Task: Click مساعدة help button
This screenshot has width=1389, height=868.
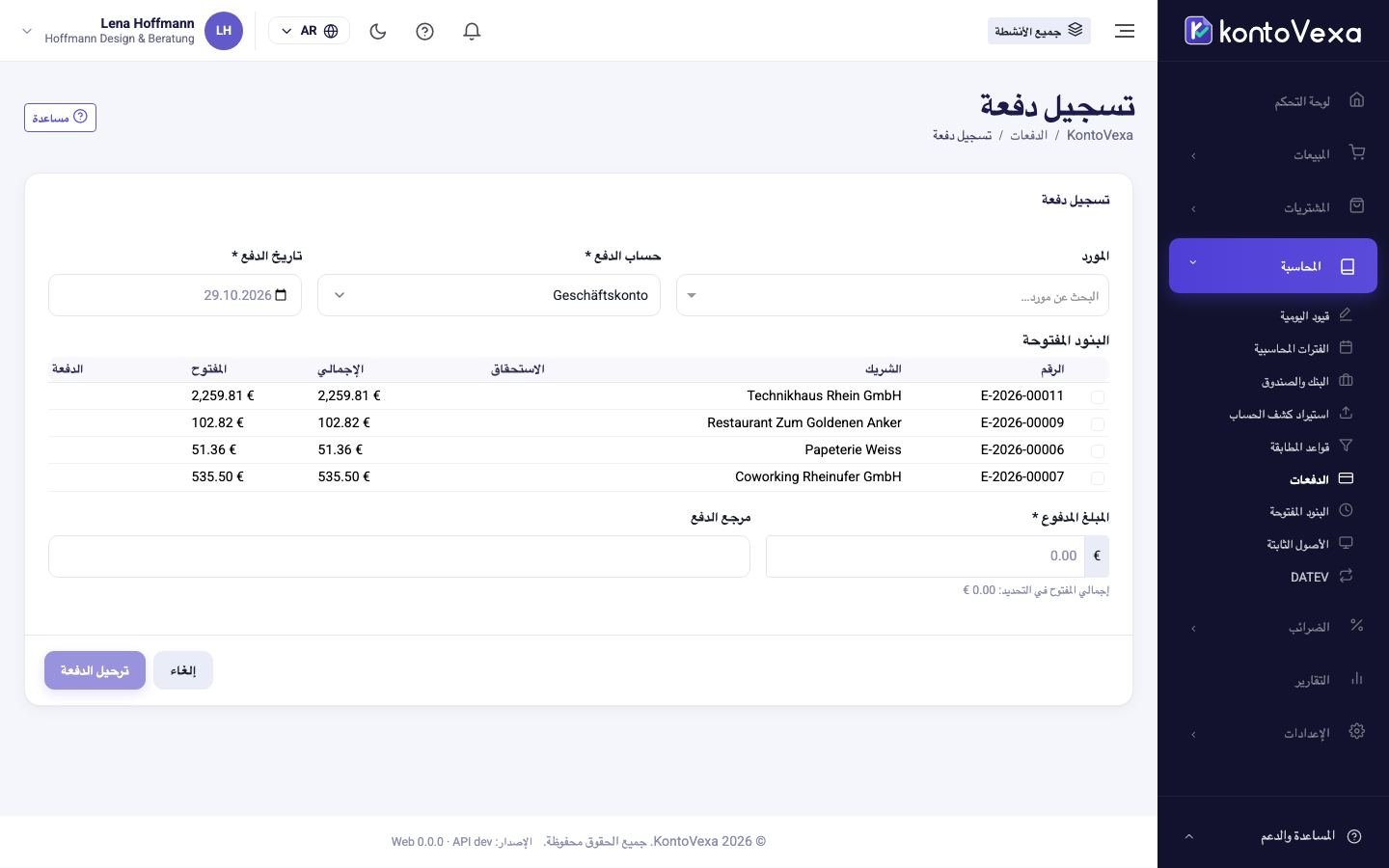Action: (x=60, y=118)
